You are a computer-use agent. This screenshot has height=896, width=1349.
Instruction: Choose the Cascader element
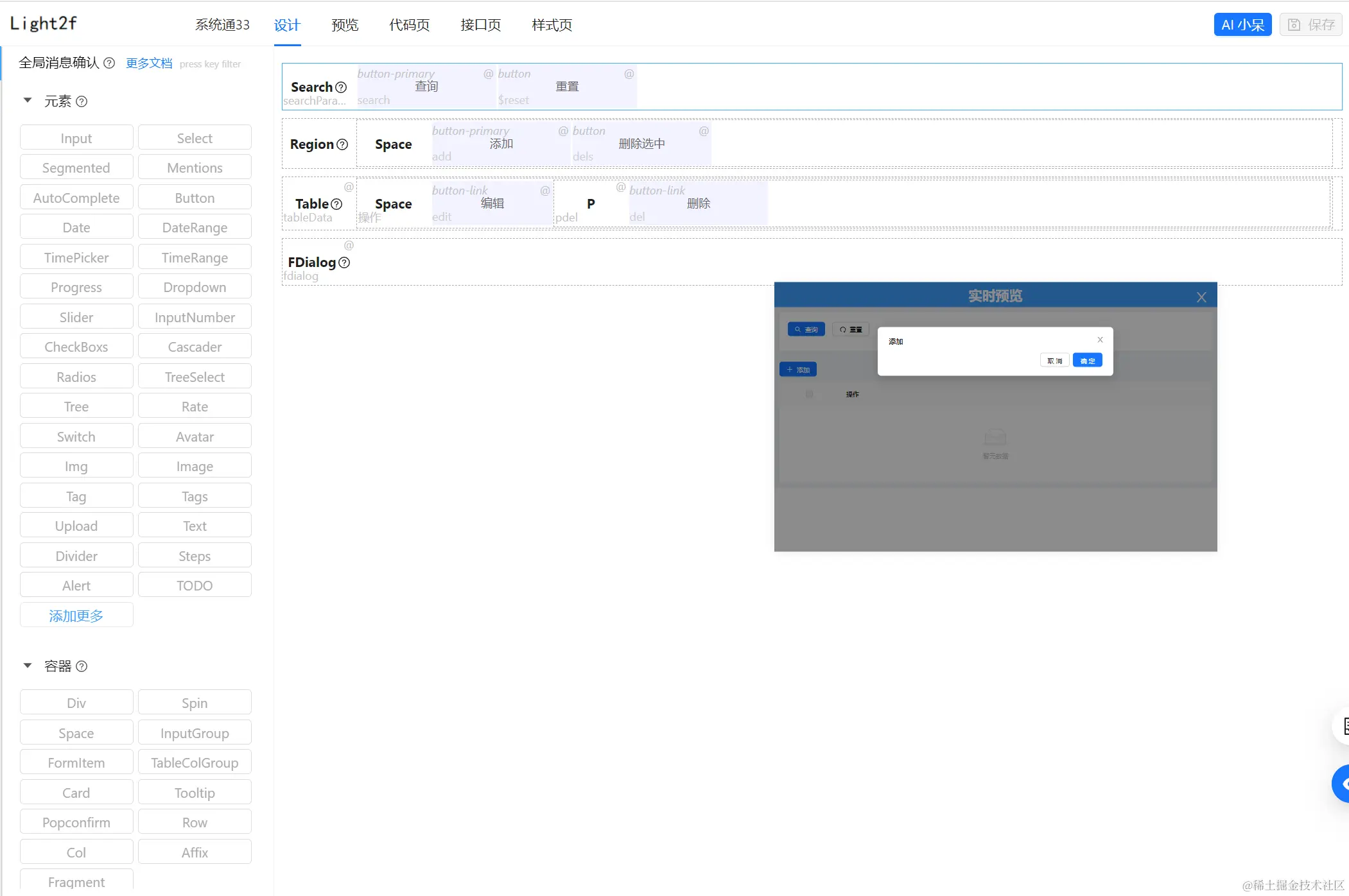click(195, 347)
